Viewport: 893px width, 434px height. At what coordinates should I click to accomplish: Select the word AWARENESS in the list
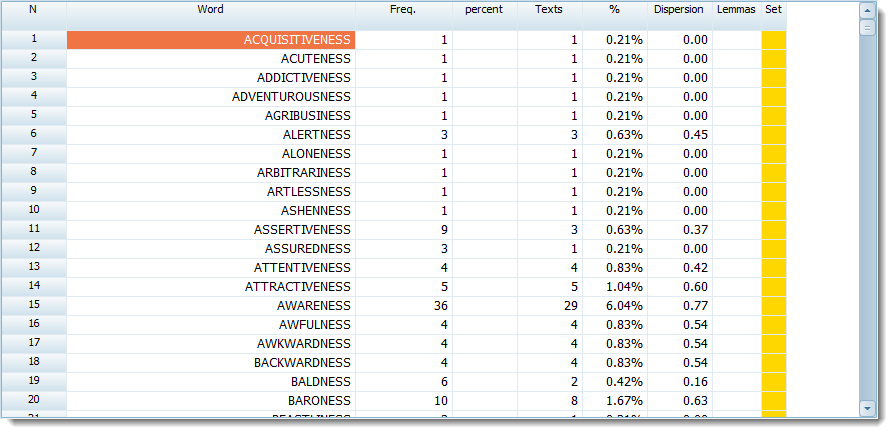317,305
